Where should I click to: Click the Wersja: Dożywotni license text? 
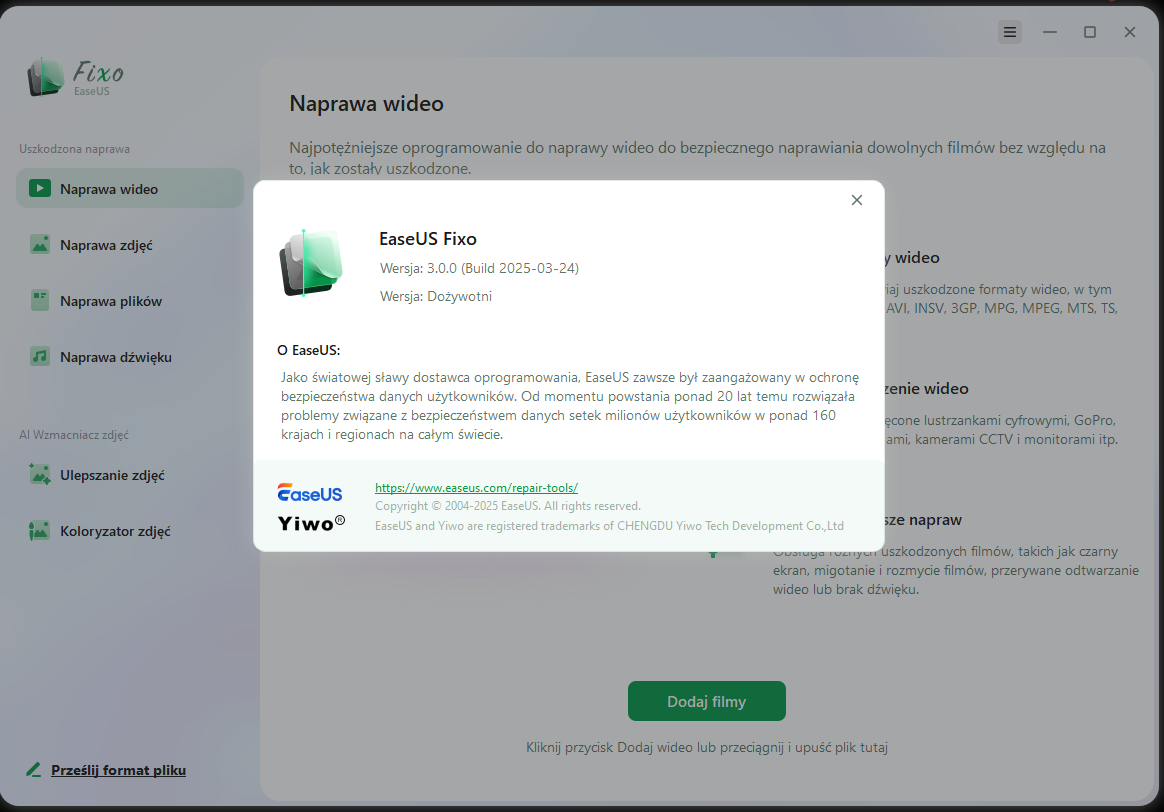click(x=436, y=296)
